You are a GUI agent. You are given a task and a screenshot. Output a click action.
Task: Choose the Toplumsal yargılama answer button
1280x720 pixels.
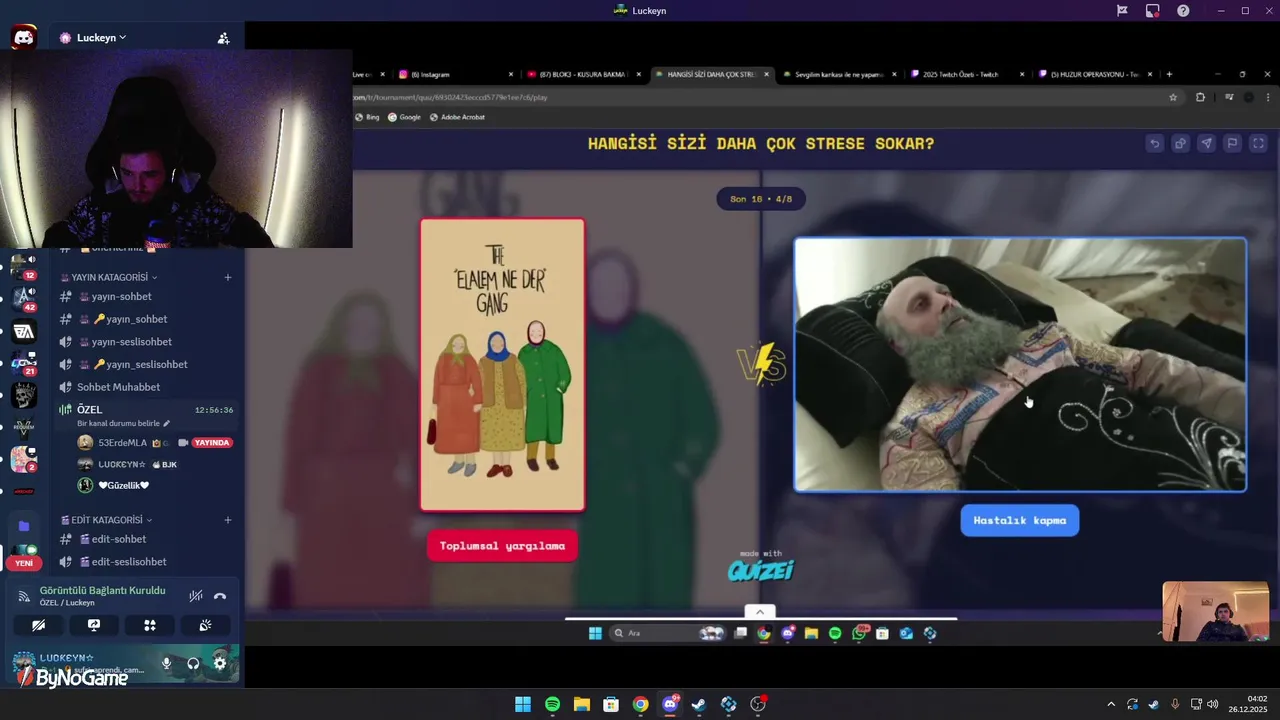point(502,545)
